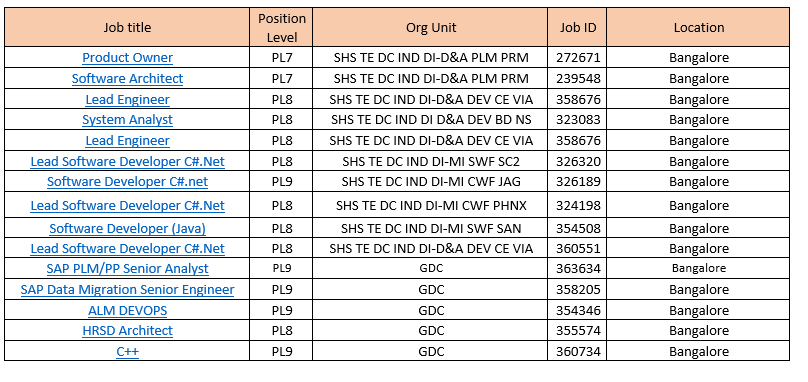
Task: Click Org Unit cell ending in SWF SC2
Action: 431,161
